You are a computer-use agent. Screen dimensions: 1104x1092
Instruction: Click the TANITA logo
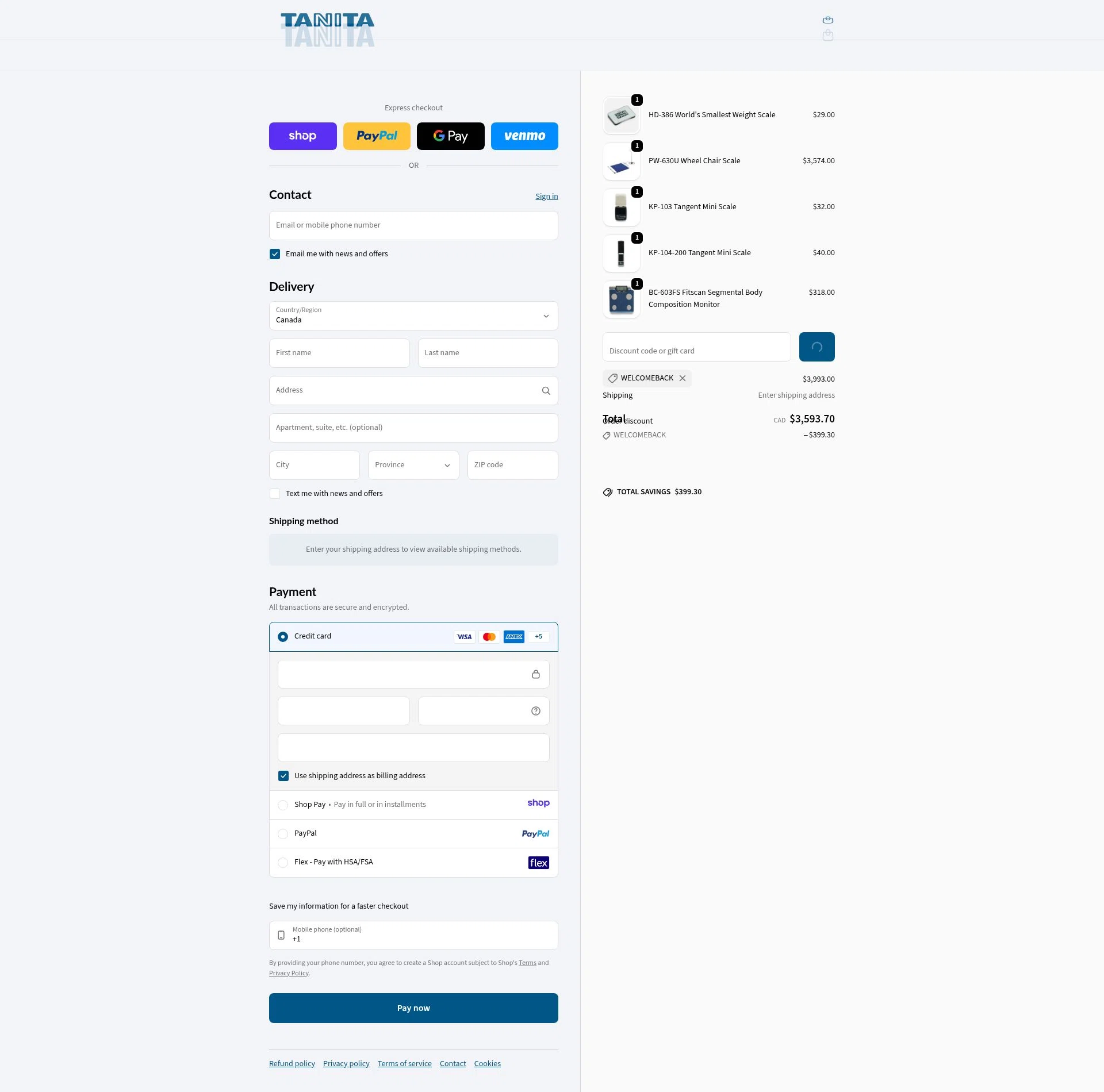coord(327,20)
